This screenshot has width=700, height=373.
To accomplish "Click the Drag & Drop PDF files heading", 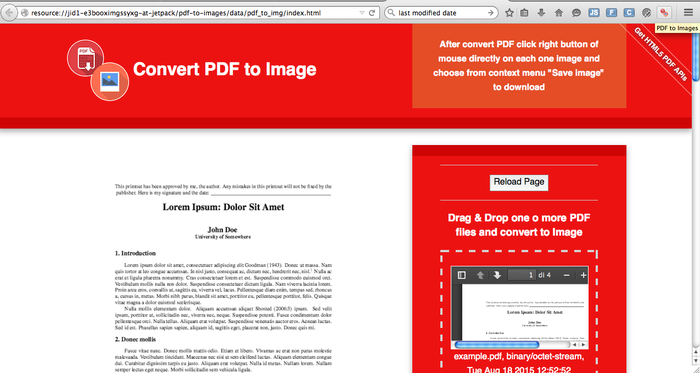I will 519,225.
